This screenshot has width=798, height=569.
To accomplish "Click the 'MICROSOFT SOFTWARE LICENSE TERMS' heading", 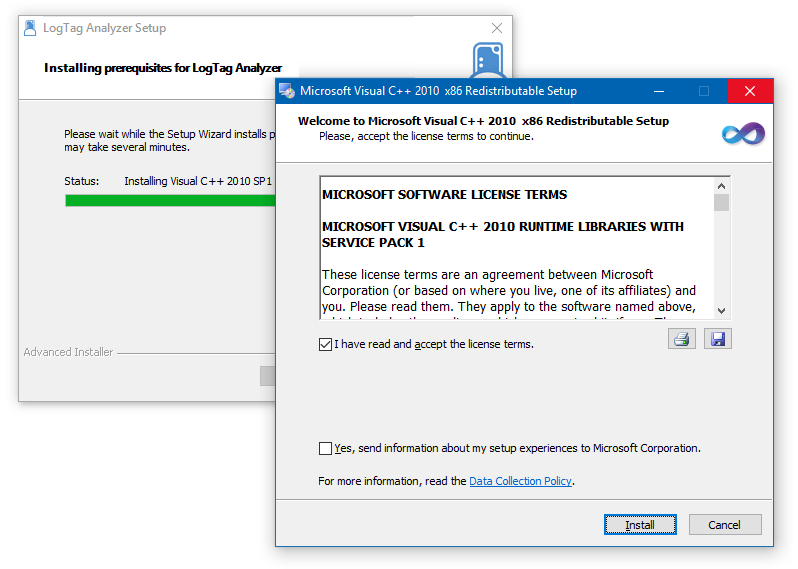I will point(444,195).
